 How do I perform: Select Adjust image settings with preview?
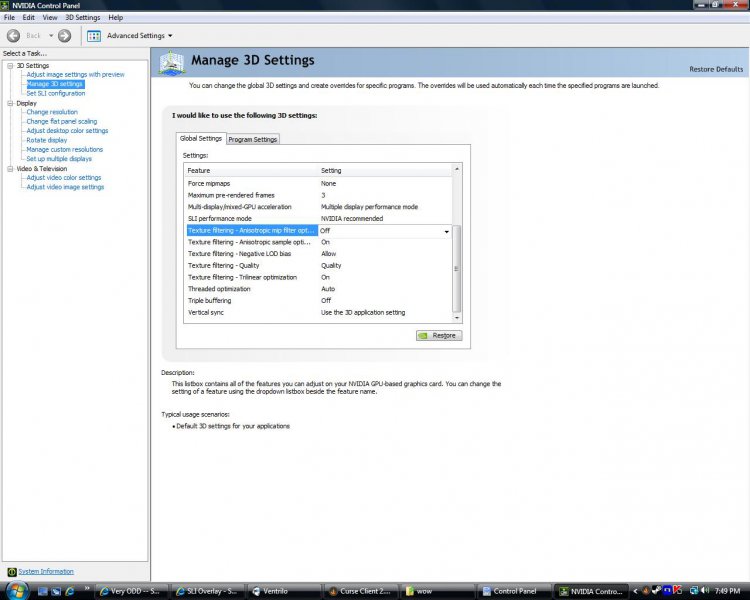[x=75, y=75]
